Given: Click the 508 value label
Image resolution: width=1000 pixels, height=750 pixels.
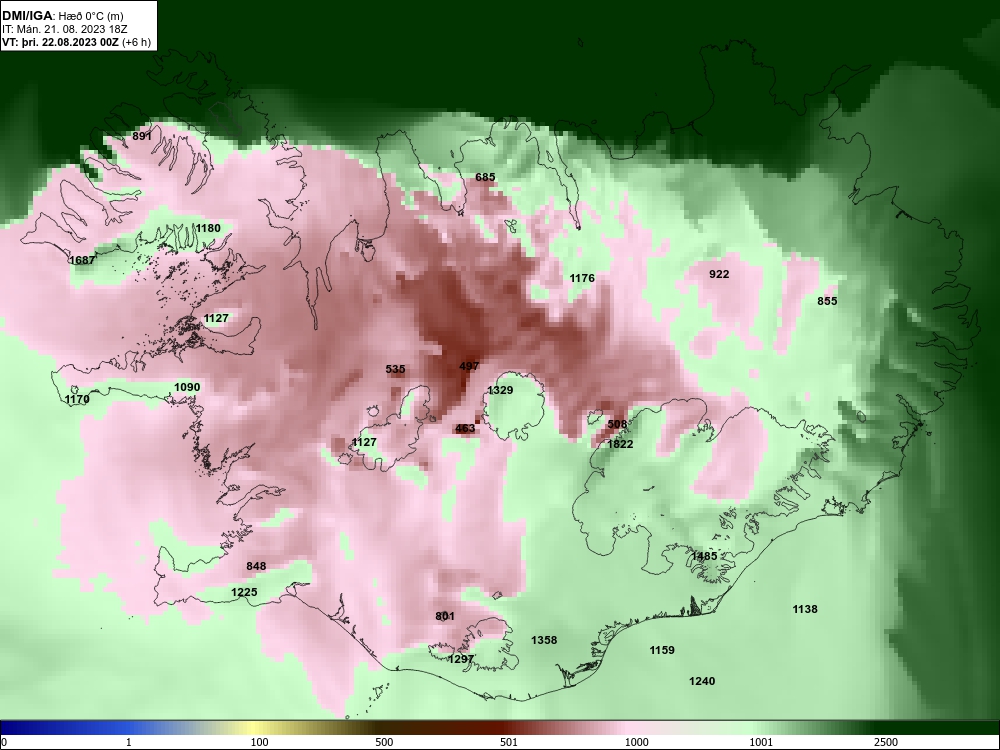Looking at the screenshot, I should (617, 424).
